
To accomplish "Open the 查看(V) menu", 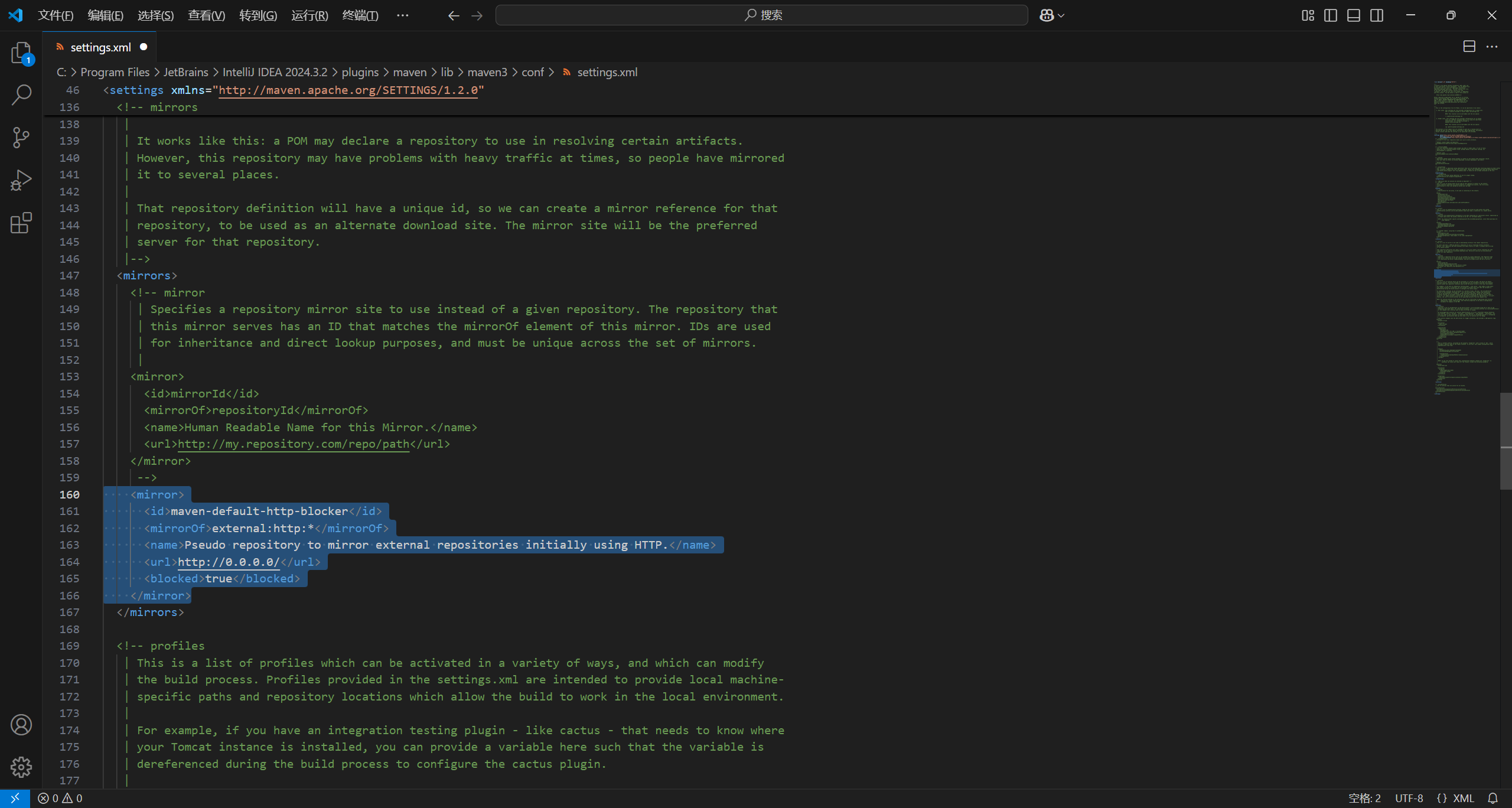I will [207, 15].
